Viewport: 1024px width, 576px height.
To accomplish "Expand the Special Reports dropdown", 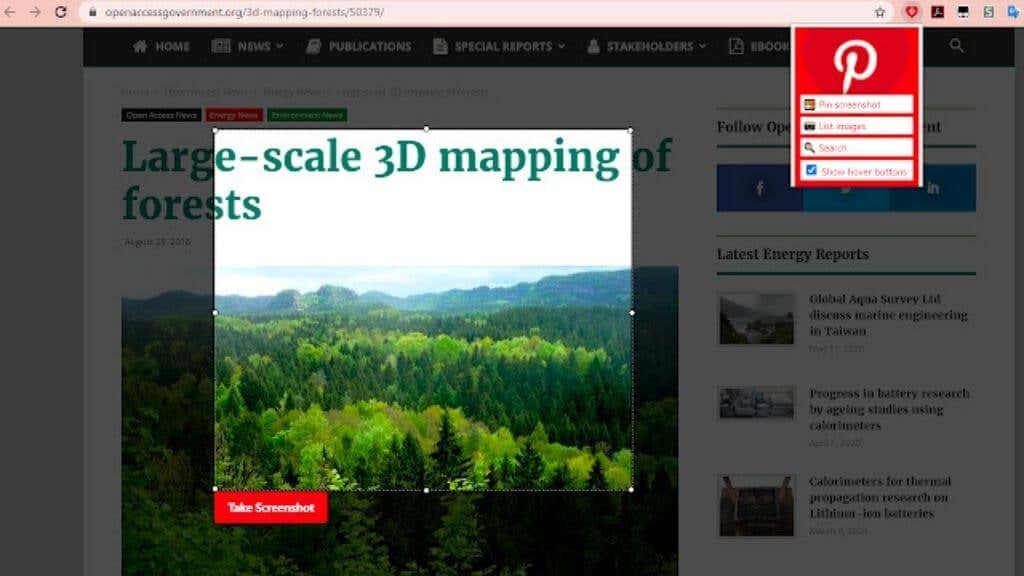I will 500,46.
